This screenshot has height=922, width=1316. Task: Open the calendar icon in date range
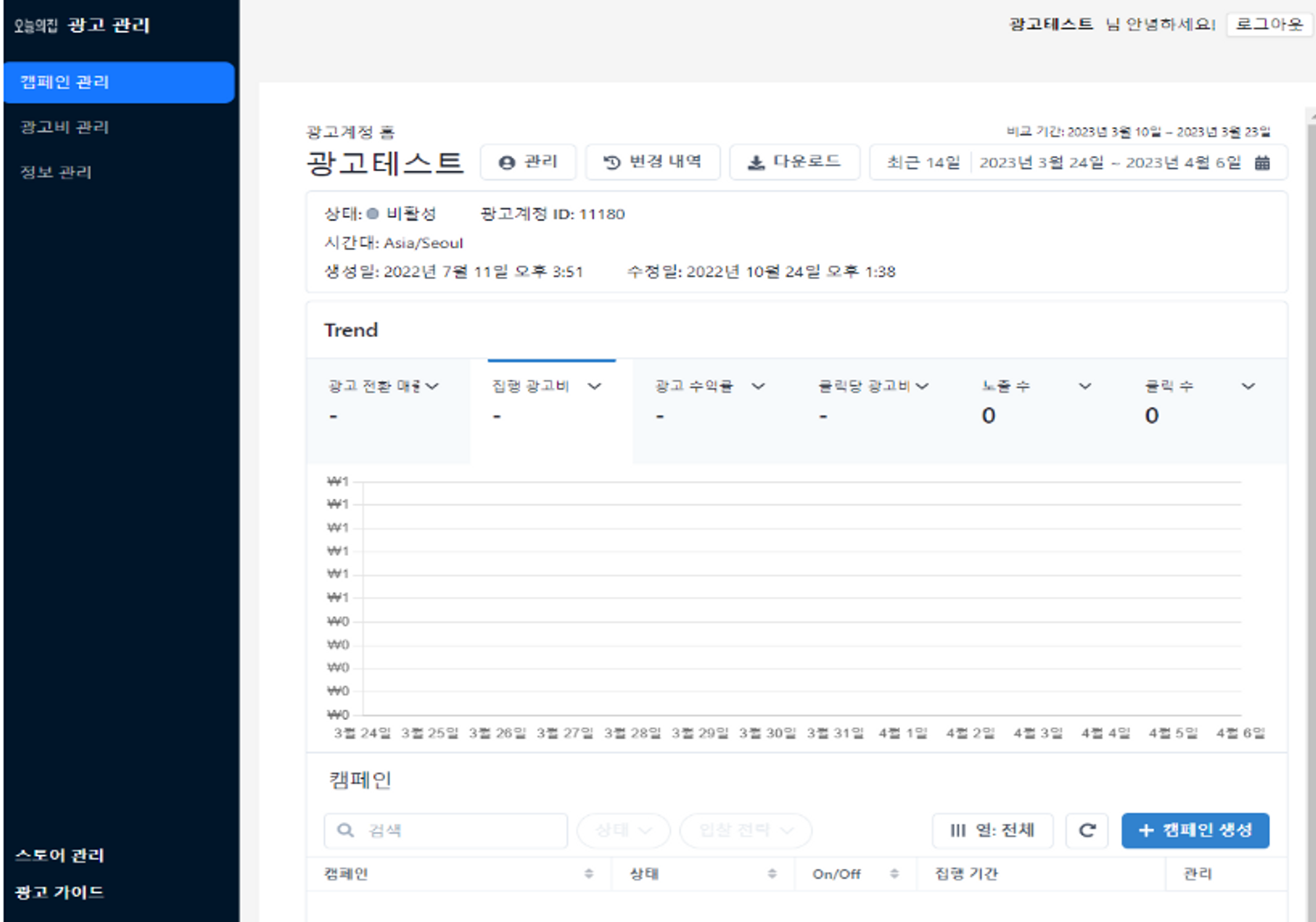[x=1262, y=163]
